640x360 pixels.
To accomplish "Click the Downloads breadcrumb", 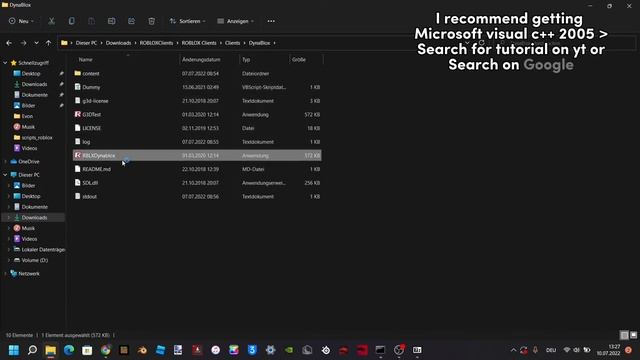I will (118, 43).
